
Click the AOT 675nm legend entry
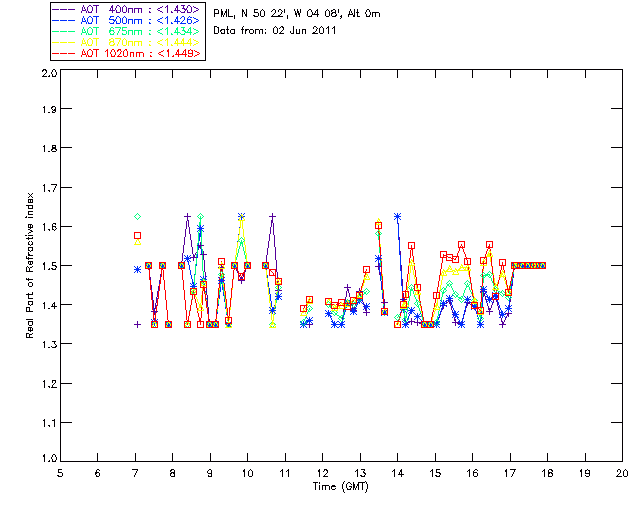[128, 31]
